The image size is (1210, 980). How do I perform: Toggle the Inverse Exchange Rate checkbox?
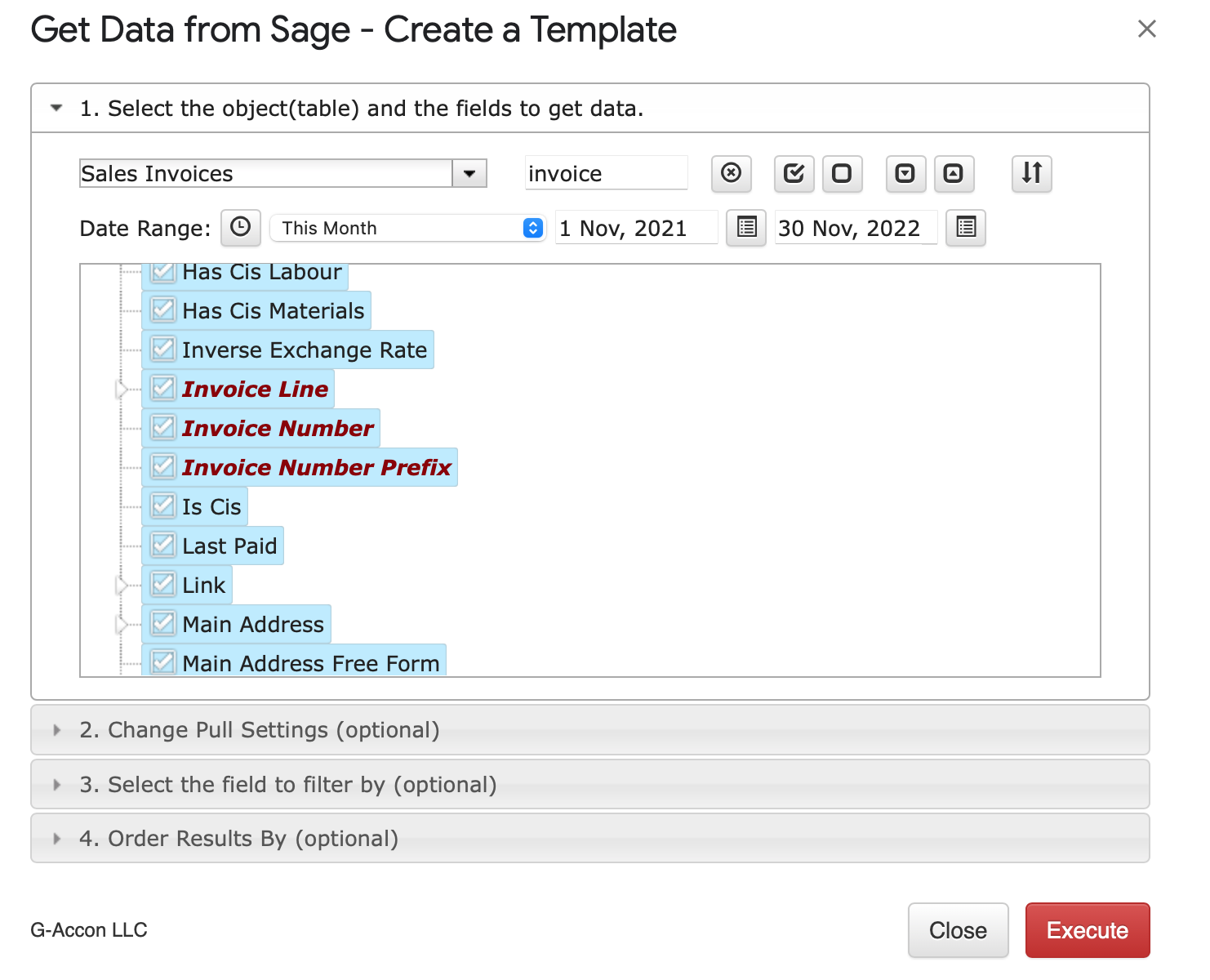coord(163,350)
